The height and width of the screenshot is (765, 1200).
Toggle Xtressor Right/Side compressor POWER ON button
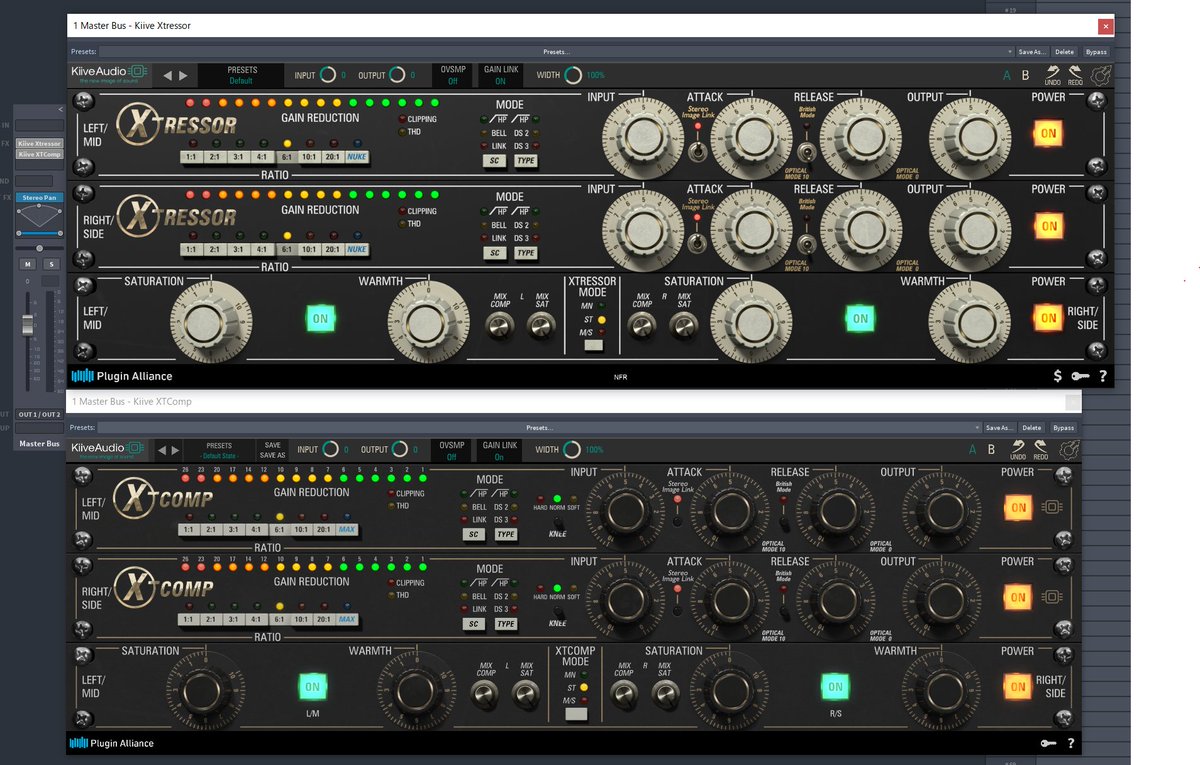[1048, 225]
